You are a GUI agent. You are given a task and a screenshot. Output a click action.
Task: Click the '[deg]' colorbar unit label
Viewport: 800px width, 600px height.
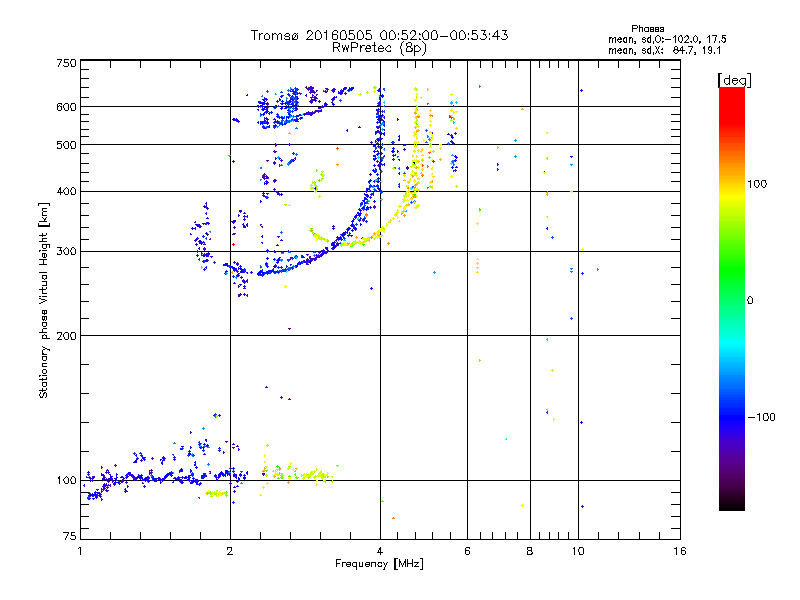coord(734,80)
